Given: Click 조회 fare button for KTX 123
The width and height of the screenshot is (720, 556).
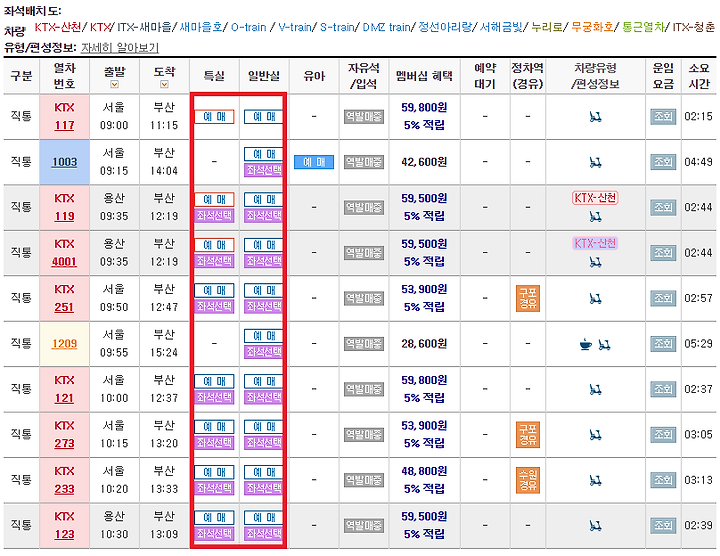Looking at the screenshot, I should pos(663,526).
